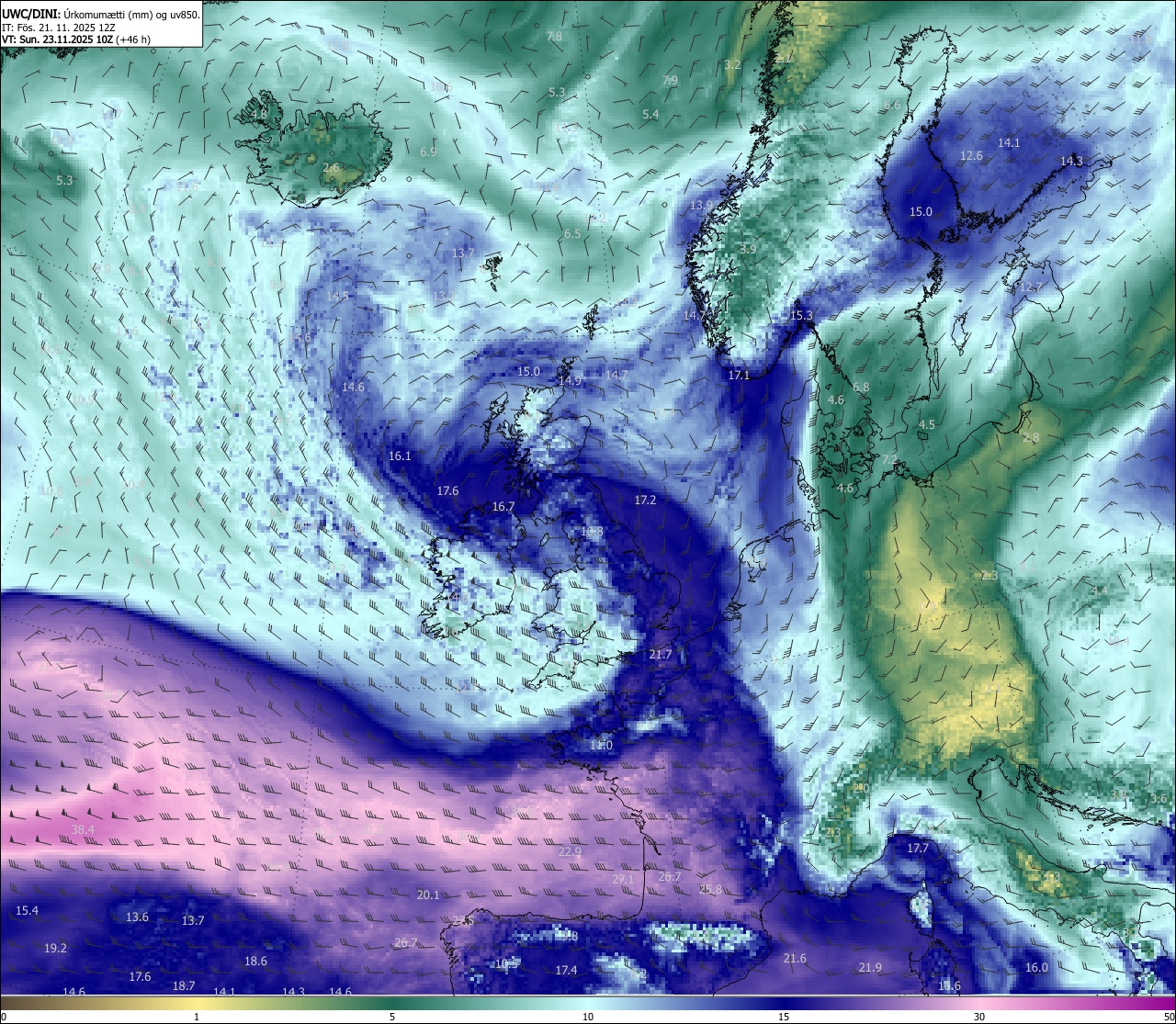1176x1024 pixels.
Task: Click the 17.2 value over the North Sea
Action: [645, 501]
